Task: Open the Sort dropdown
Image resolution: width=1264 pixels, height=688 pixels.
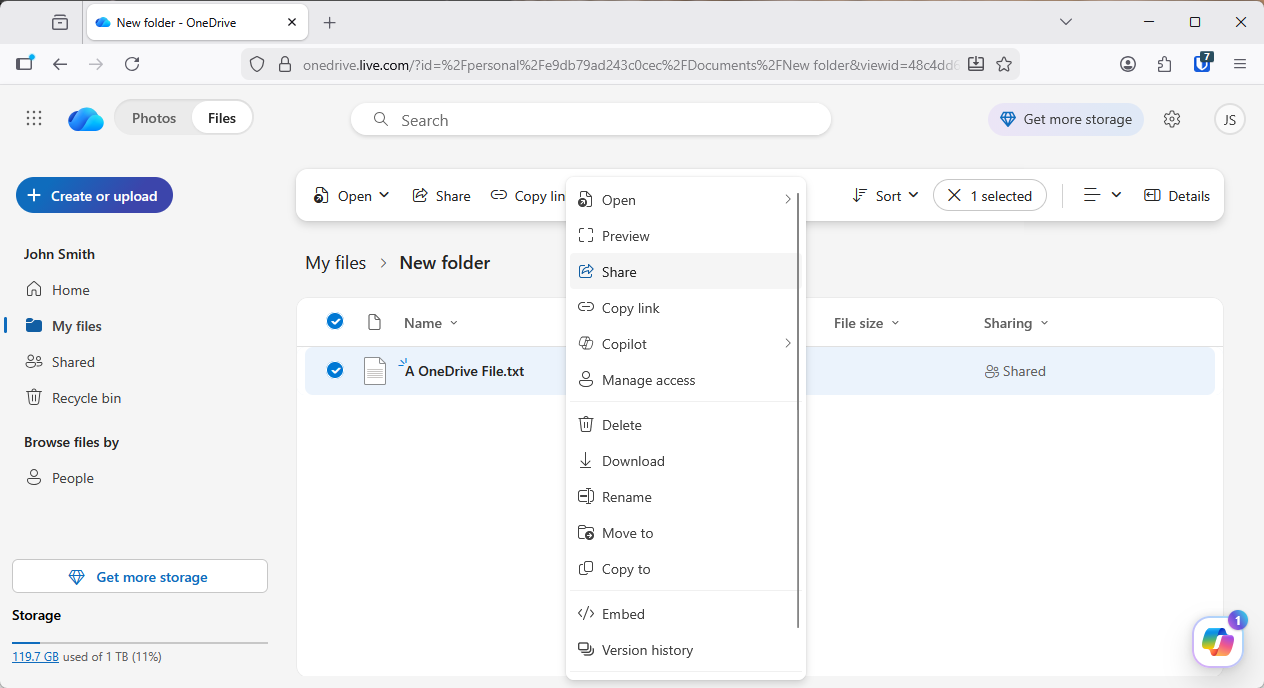Action: tap(884, 195)
